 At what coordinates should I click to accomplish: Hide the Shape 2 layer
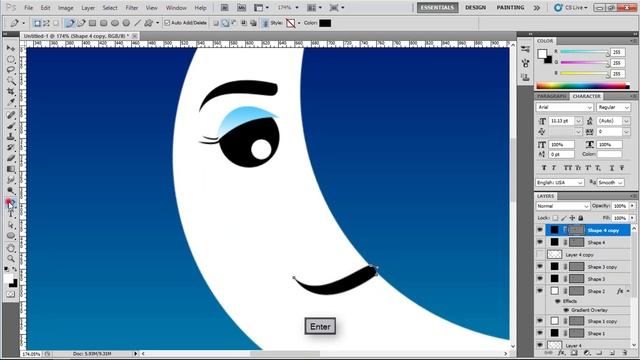click(x=540, y=291)
